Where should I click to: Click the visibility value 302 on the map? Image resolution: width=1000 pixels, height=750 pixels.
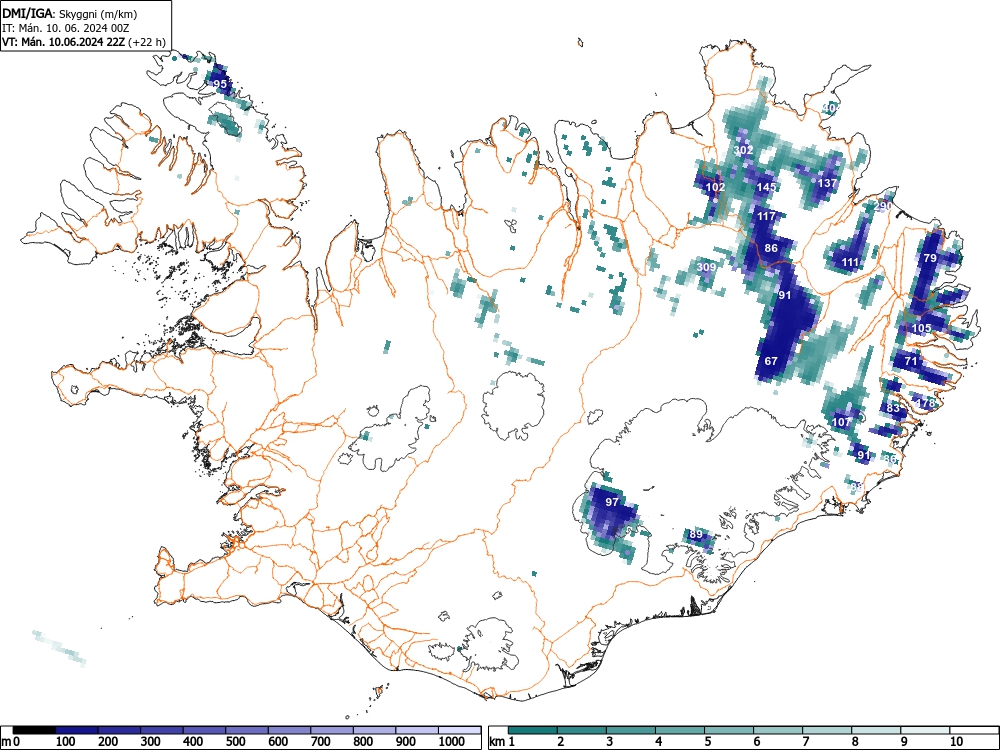click(744, 151)
